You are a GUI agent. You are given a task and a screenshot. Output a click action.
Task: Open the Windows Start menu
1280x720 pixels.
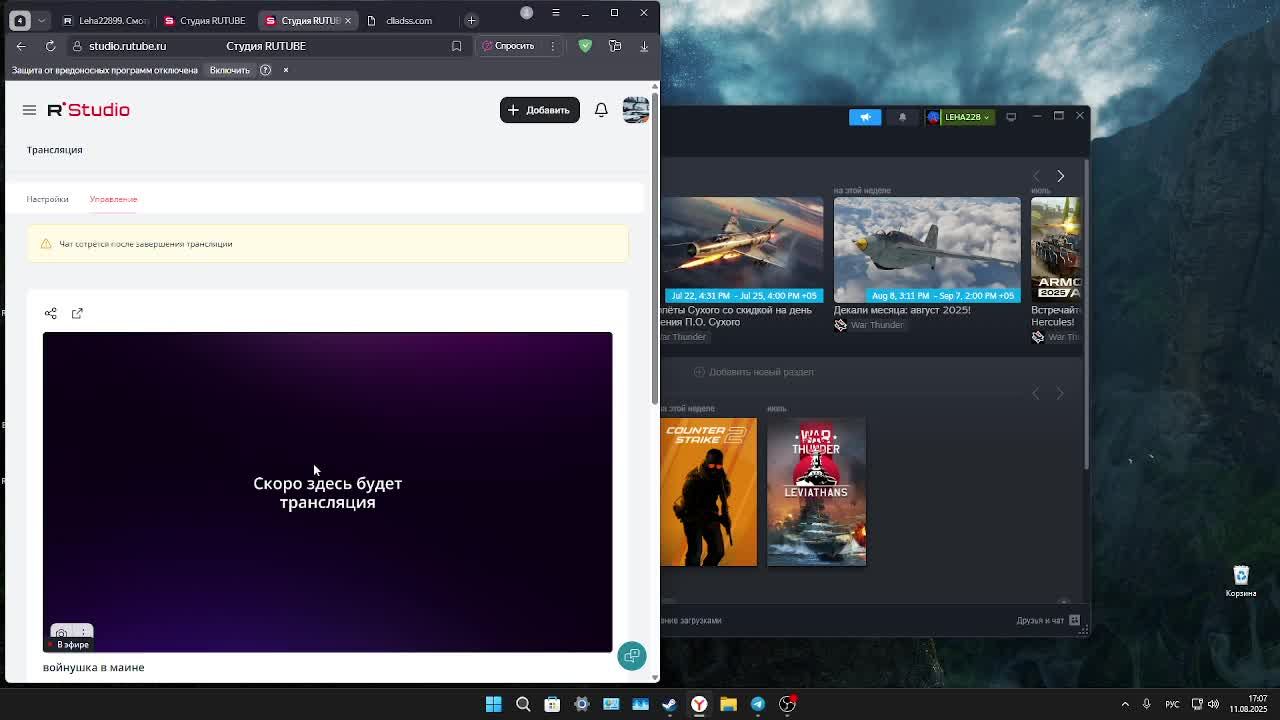[x=494, y=704]
